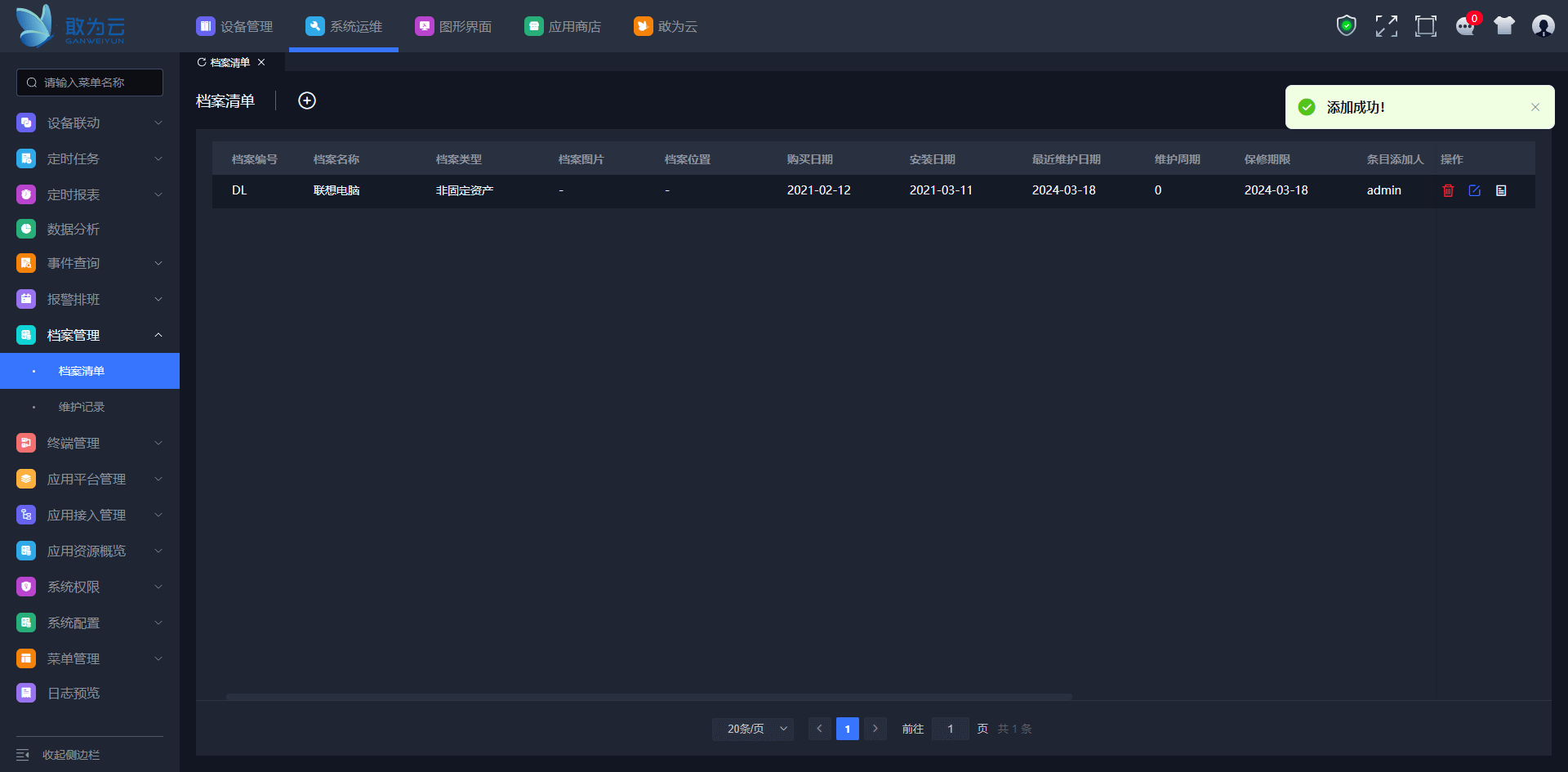Click the 联想电脑 archive name cell
The image size is (1568, 772).
coord(336,190)
